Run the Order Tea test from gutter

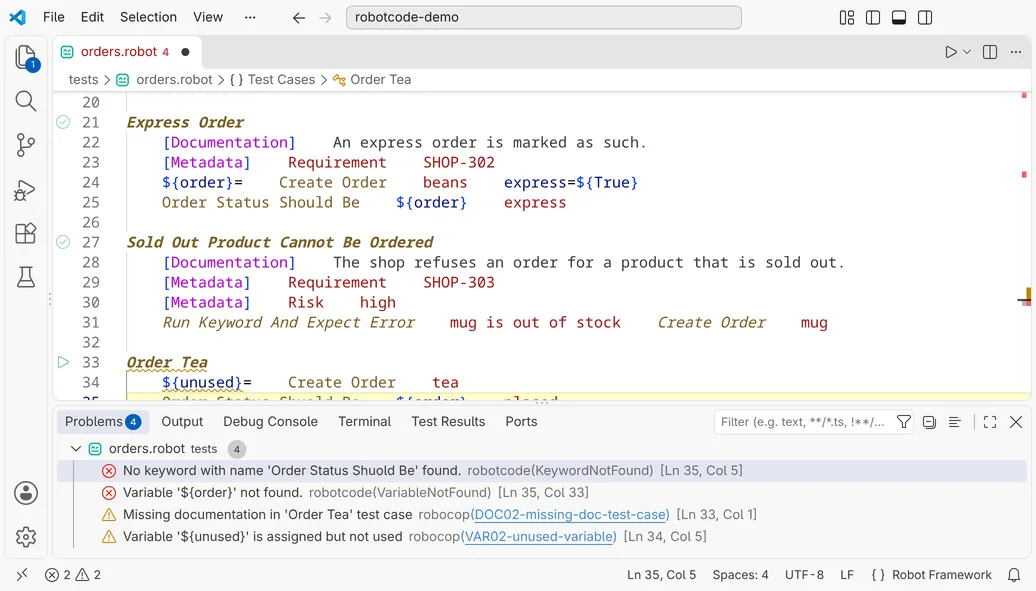63,362
